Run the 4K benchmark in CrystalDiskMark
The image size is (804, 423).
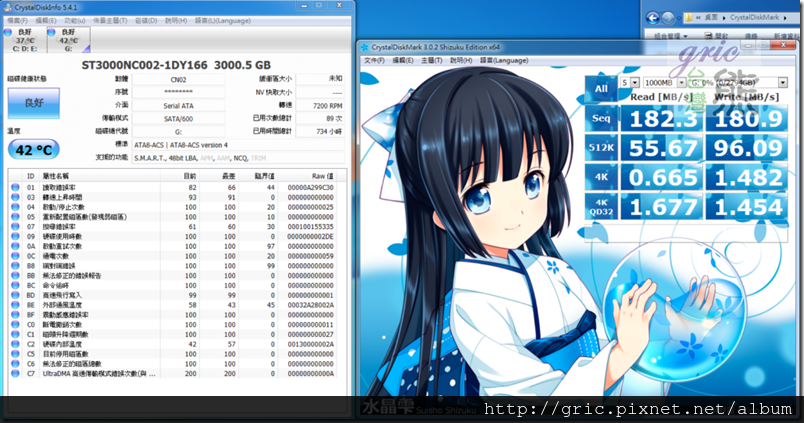[601, 177]
